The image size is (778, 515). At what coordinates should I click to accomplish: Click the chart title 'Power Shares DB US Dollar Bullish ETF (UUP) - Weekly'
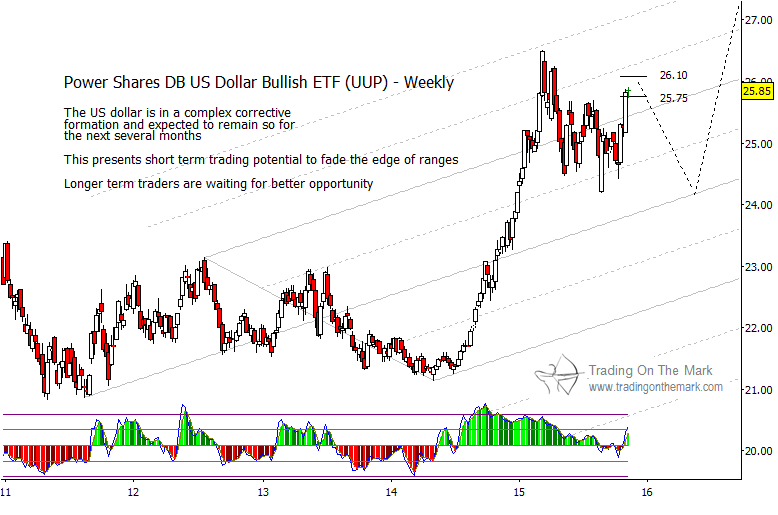tap(259, 82)
